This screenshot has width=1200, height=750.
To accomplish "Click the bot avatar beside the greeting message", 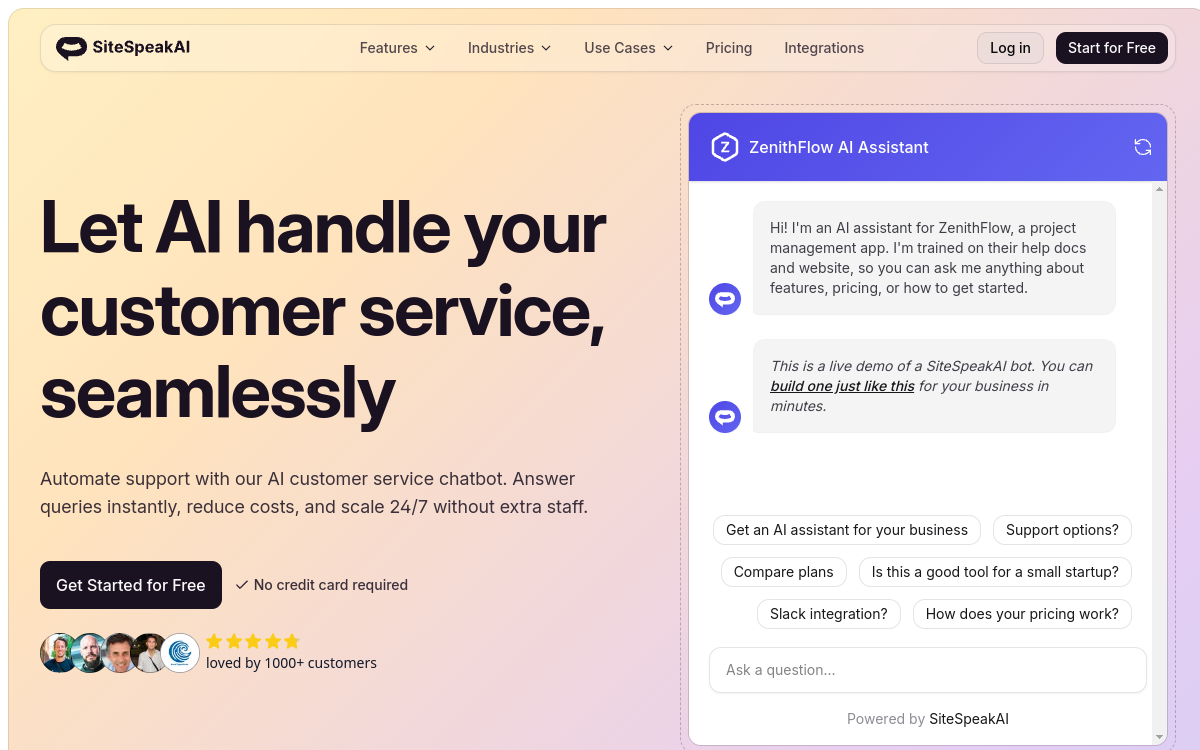I will [x=724, y=298].
